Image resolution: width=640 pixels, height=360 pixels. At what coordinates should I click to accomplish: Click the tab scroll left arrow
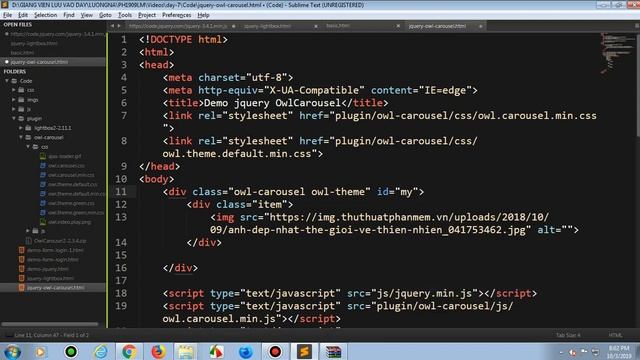[x=112, y=26]
